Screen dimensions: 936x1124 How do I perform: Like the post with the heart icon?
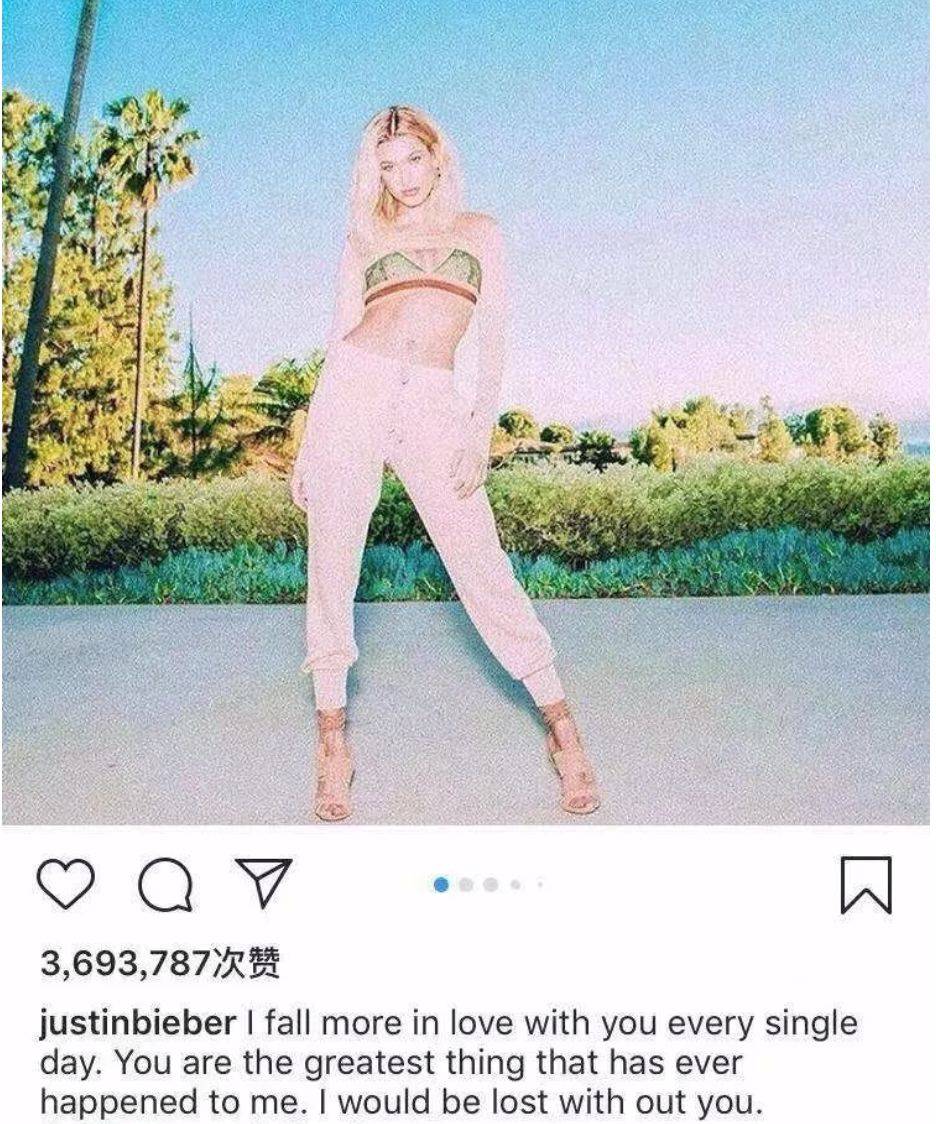pos(65,884)
